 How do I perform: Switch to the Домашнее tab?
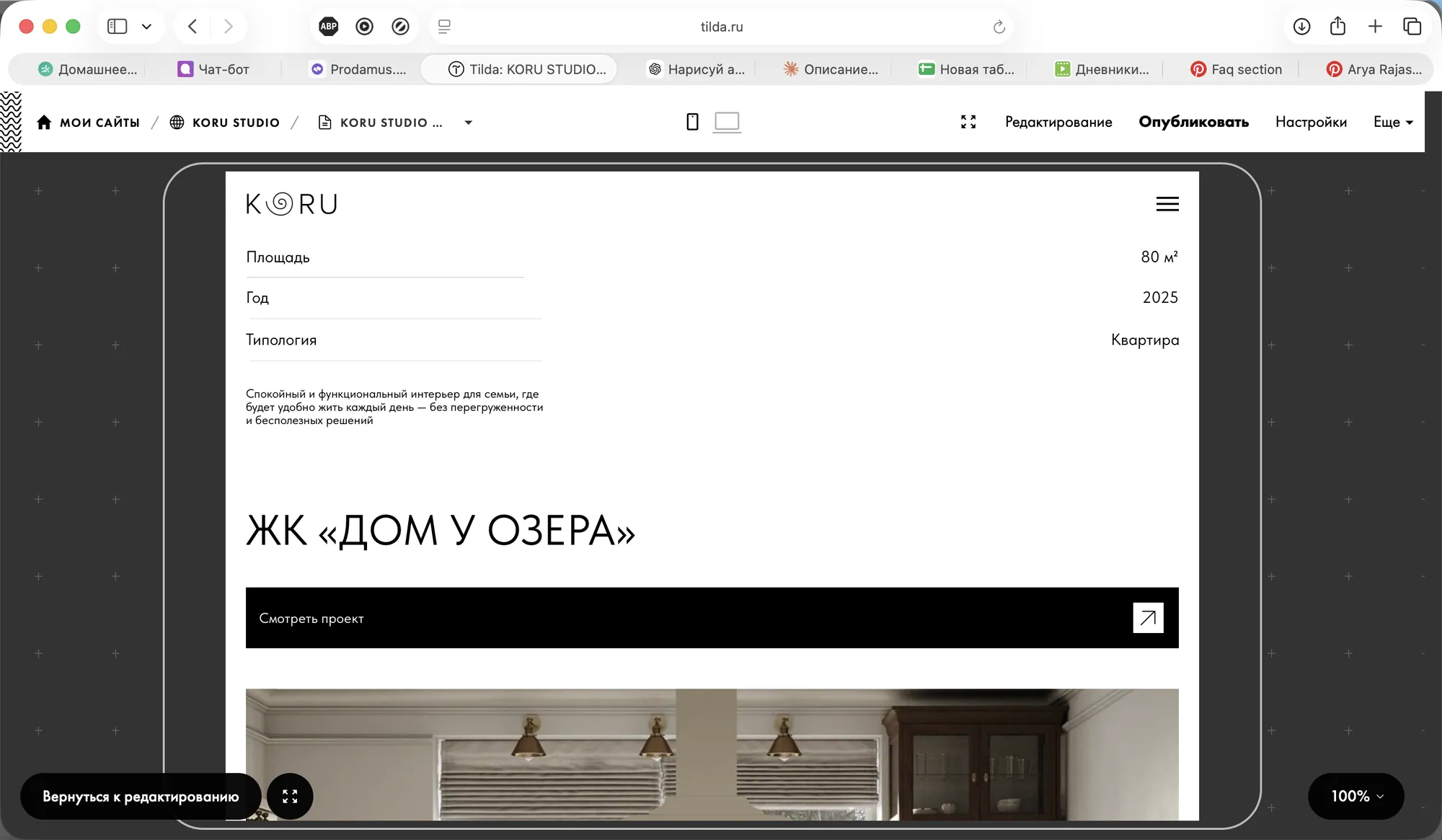[87, 69]
